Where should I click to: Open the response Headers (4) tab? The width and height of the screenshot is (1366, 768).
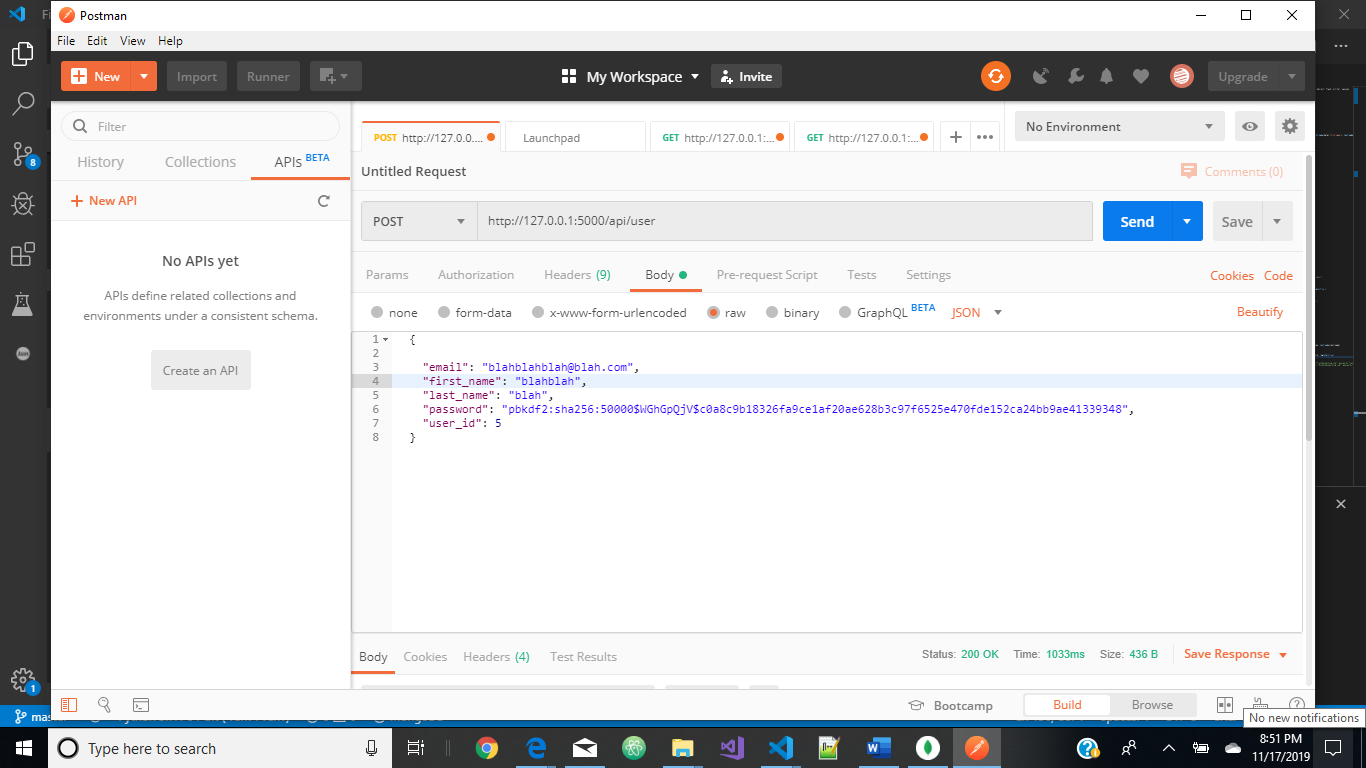(x=496, y=657)
